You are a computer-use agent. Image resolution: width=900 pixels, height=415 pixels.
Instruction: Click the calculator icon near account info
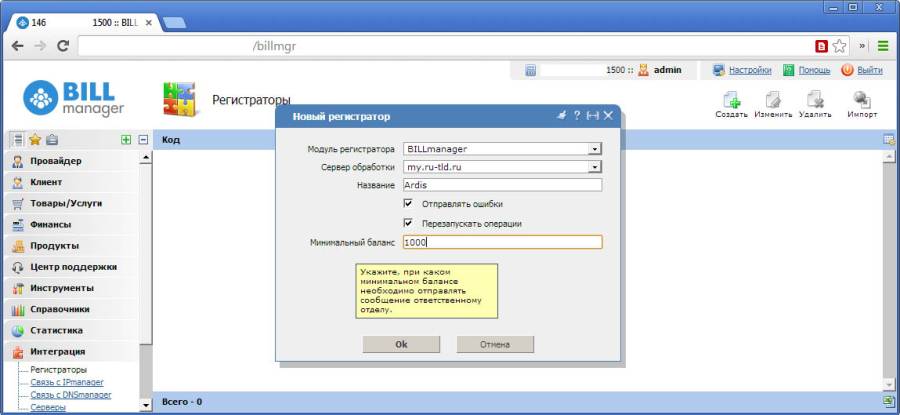point(530,71)
